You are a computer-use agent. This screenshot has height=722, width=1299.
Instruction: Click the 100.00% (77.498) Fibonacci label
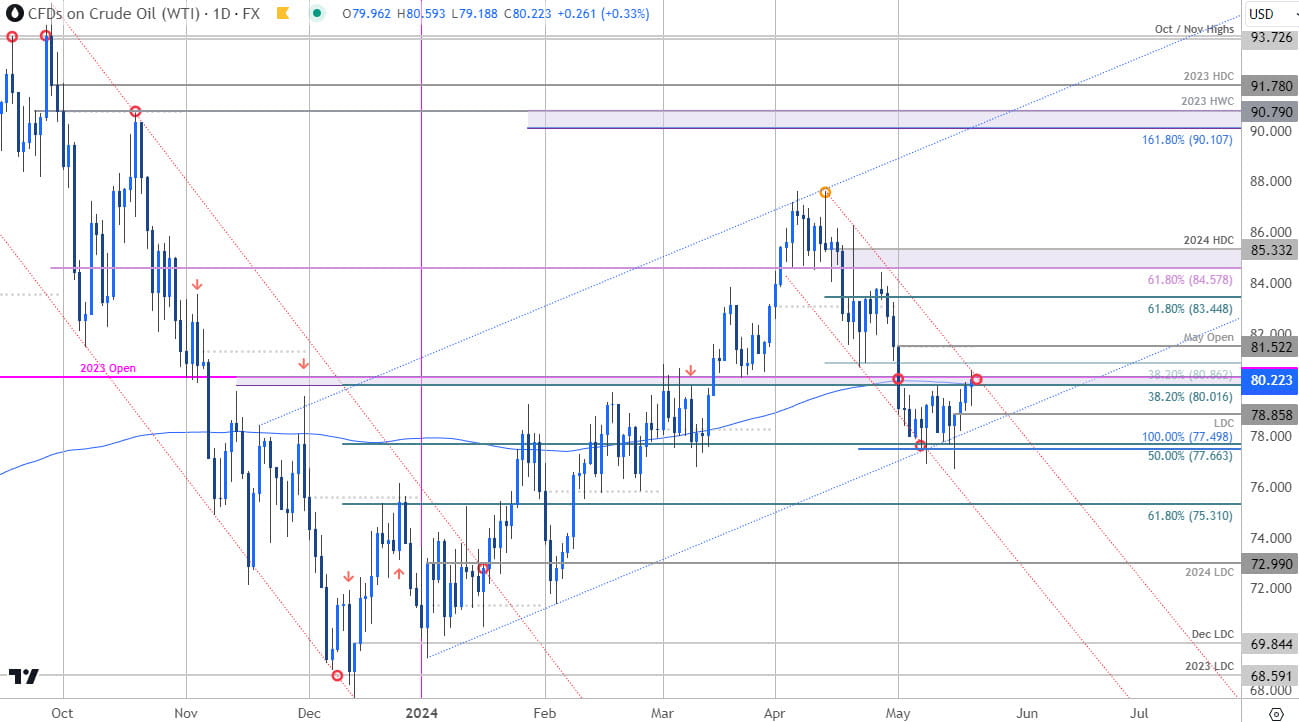click(x=1185, y=437)
